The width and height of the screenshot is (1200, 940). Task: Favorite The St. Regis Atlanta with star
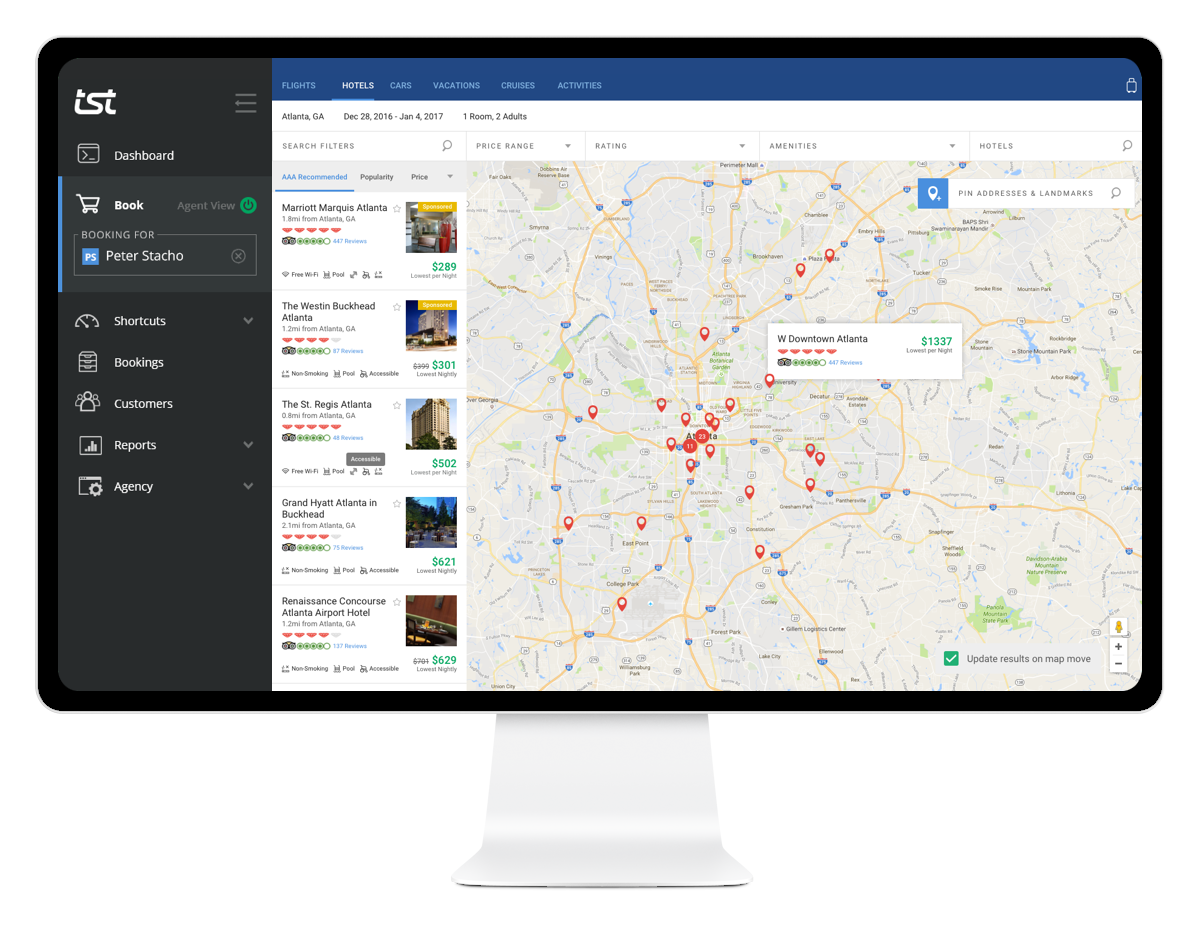tap(397, 405)
